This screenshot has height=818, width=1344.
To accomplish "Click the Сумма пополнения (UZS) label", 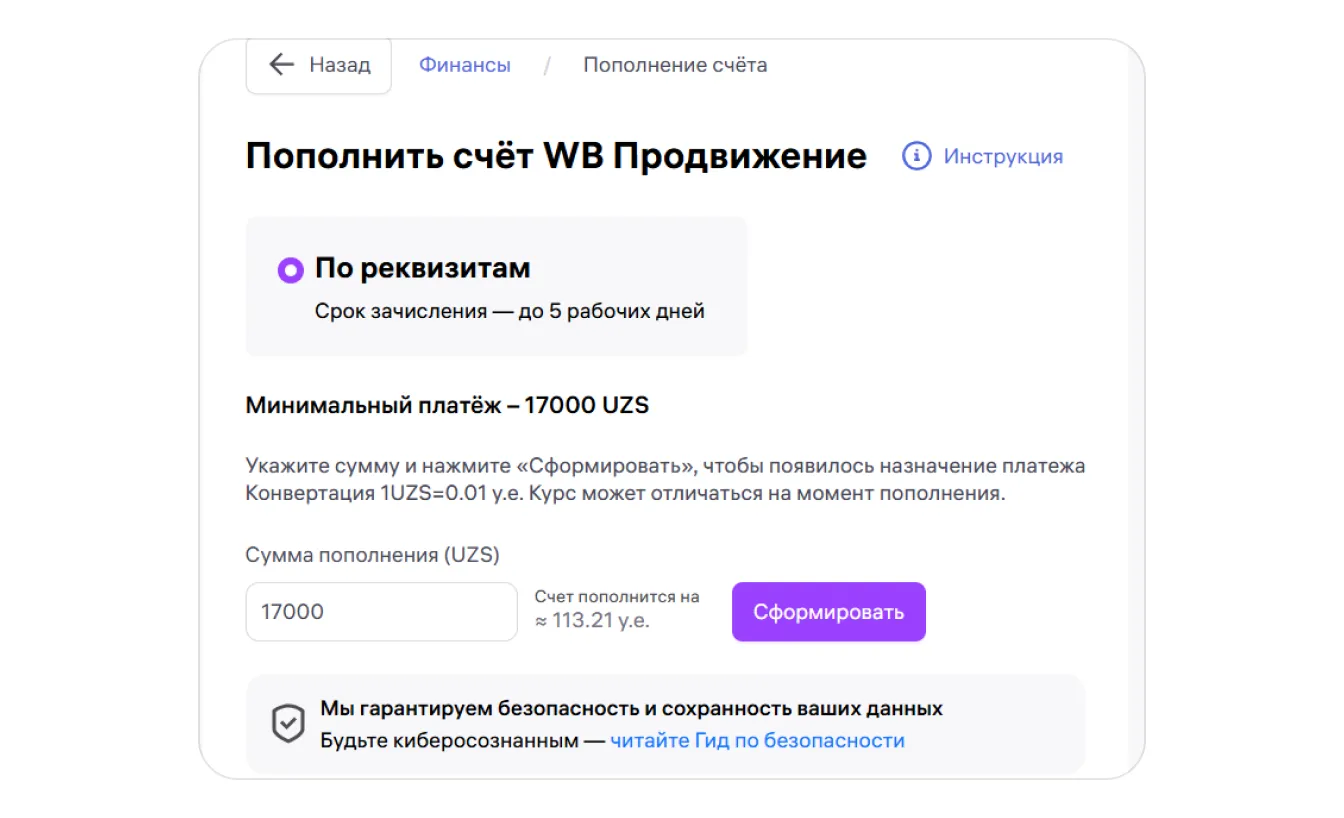I will tap(372, 554).
